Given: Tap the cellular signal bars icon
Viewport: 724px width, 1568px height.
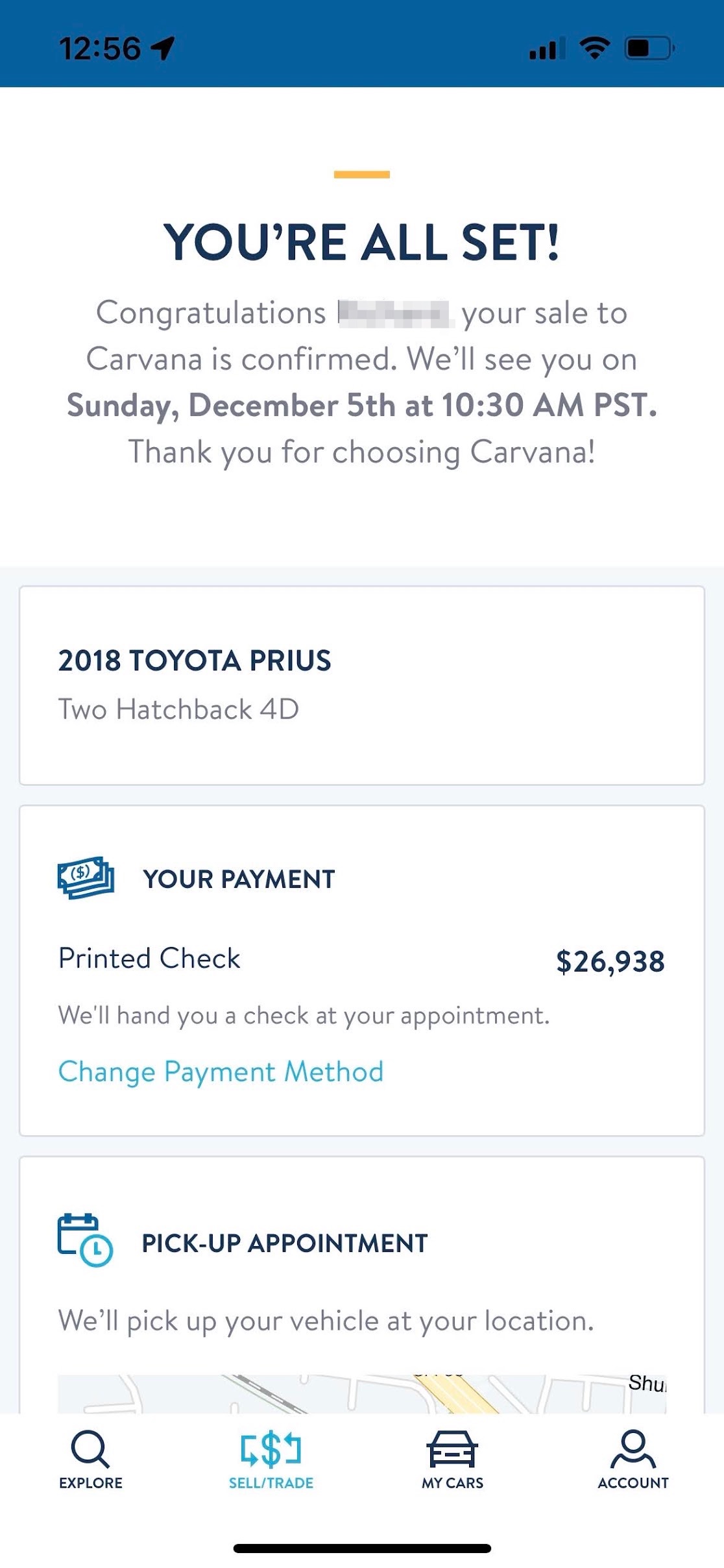Looking at the screenshot, I should click(x=548, y=49).
